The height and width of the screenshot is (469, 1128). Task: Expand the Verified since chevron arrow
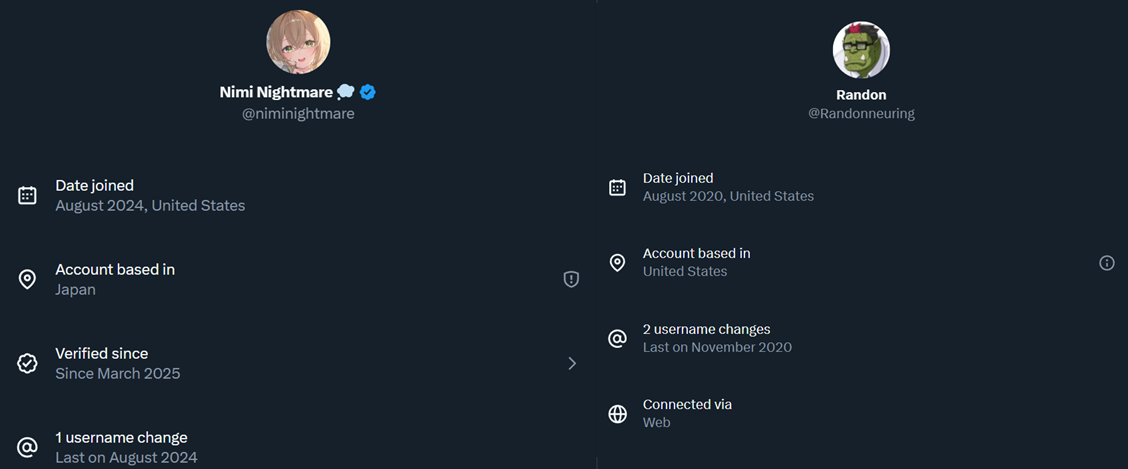(x=572, y=363)
